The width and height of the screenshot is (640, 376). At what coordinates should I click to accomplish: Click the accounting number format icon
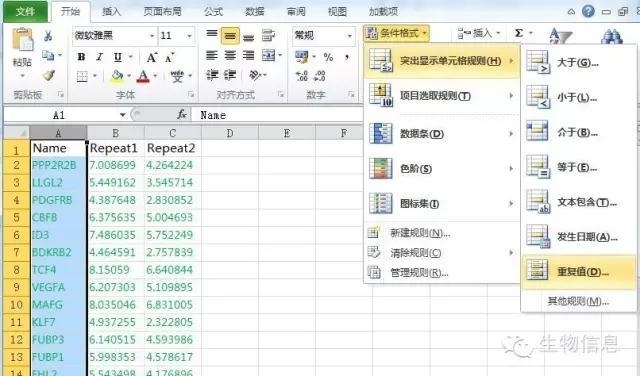[x=302, y=57]
